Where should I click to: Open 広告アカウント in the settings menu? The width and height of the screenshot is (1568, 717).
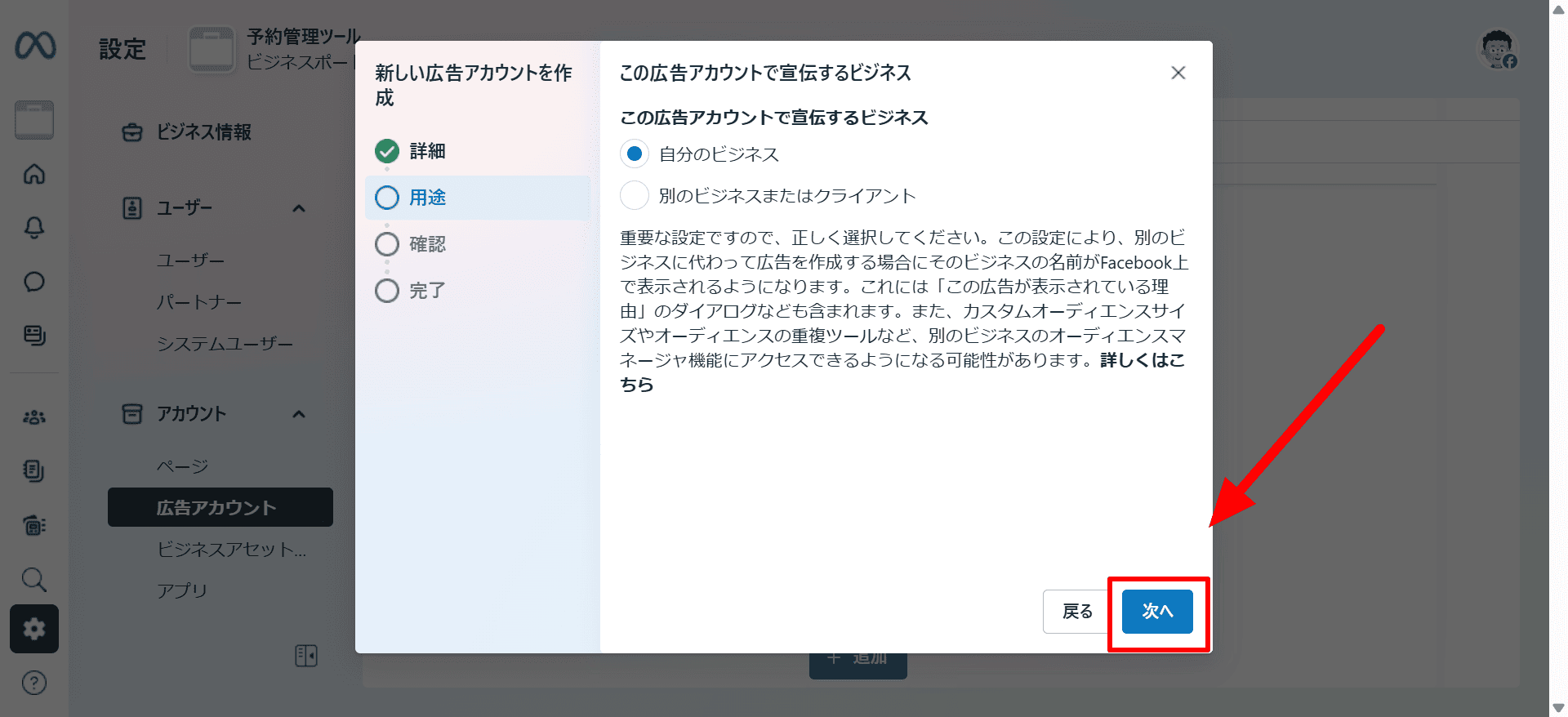click(220, 507)
